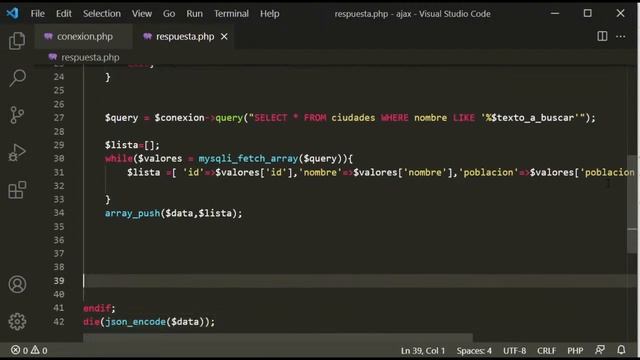Place cursor on the SELECT query line
The width and height of the screenshot is (640, 360).
pyautogui.click(x=350, y=118)
